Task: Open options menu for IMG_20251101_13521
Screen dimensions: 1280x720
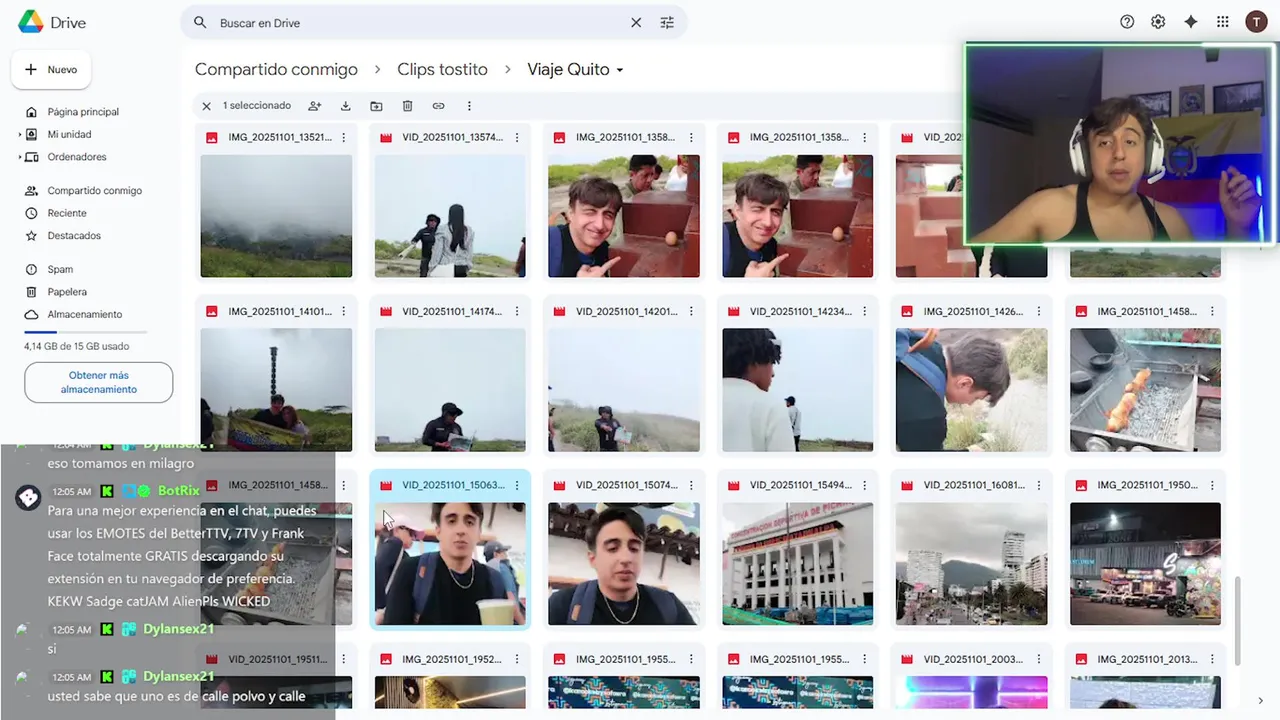Action: tap(344, 138)
